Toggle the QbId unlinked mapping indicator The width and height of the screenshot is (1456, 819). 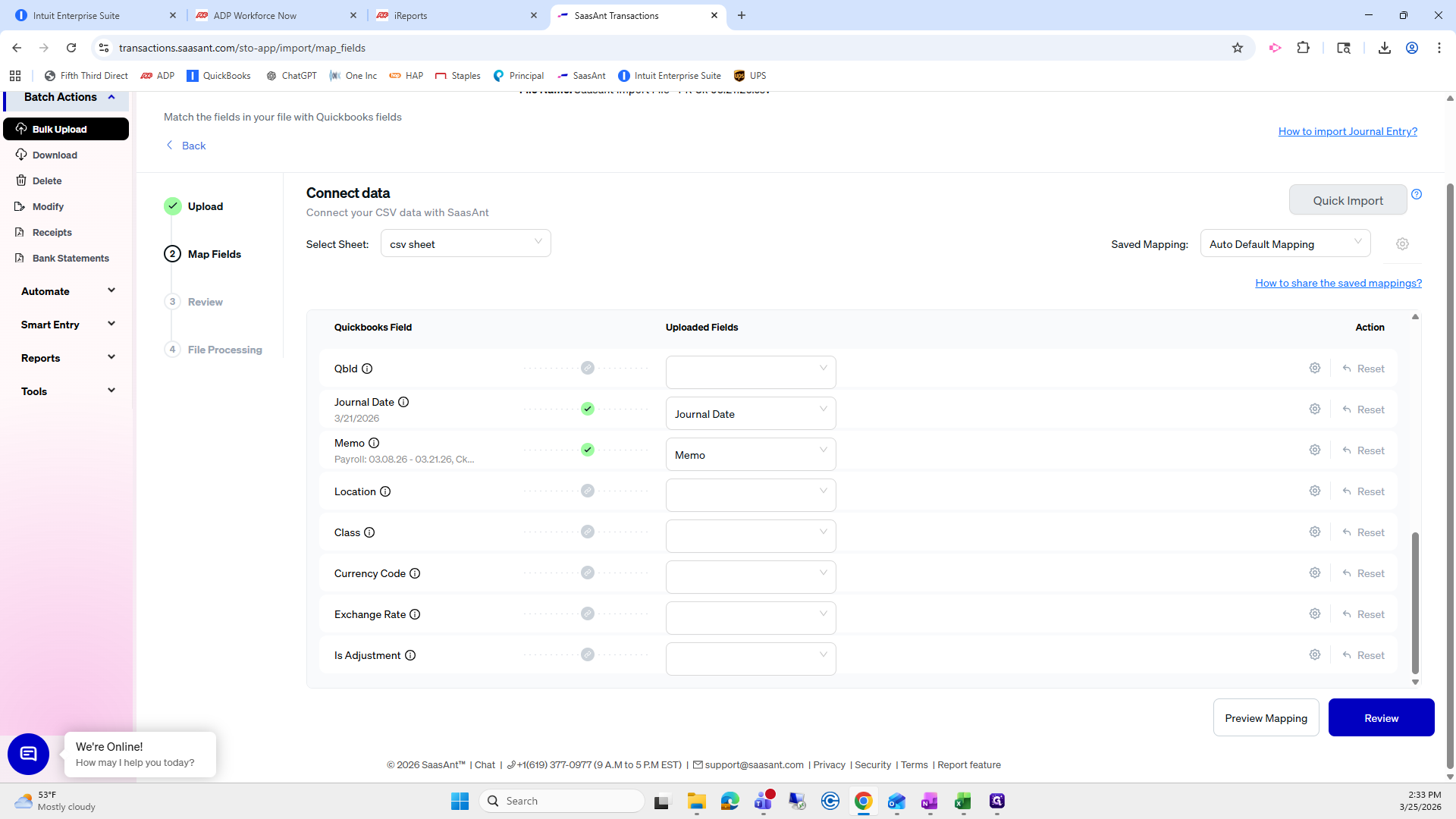pos(587,368)
